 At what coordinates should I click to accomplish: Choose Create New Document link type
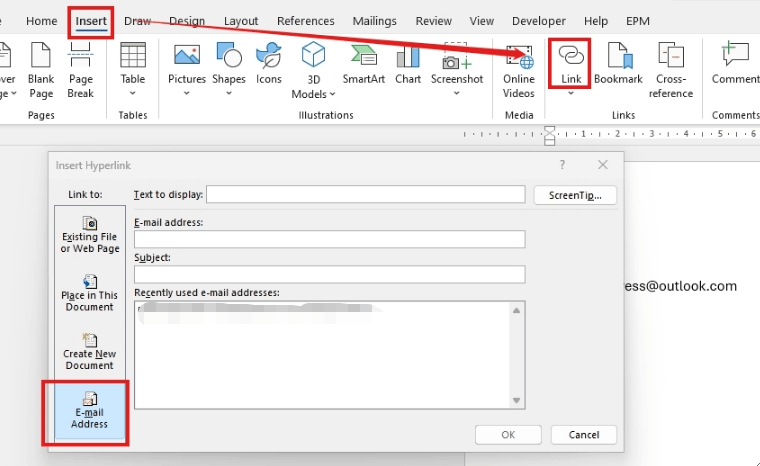(90, 352)
